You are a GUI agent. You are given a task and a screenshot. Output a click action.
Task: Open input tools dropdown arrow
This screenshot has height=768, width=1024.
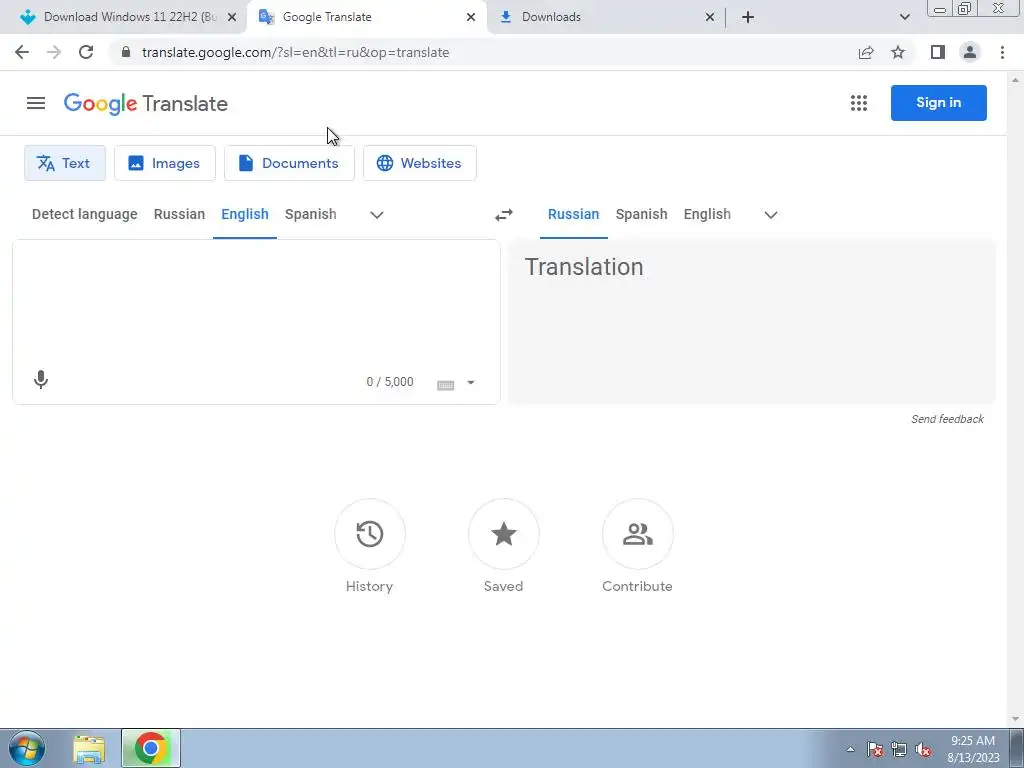coord(471,383)
